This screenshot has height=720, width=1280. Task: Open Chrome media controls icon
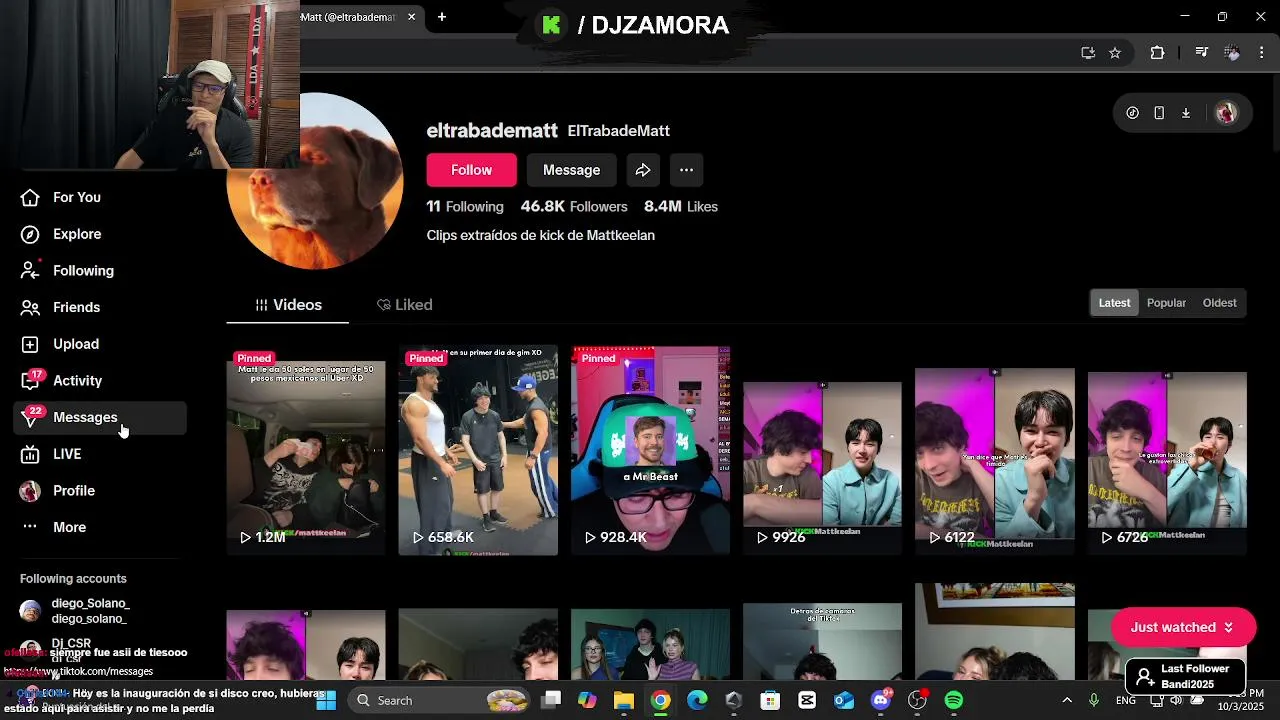[x=1202, y=53]
